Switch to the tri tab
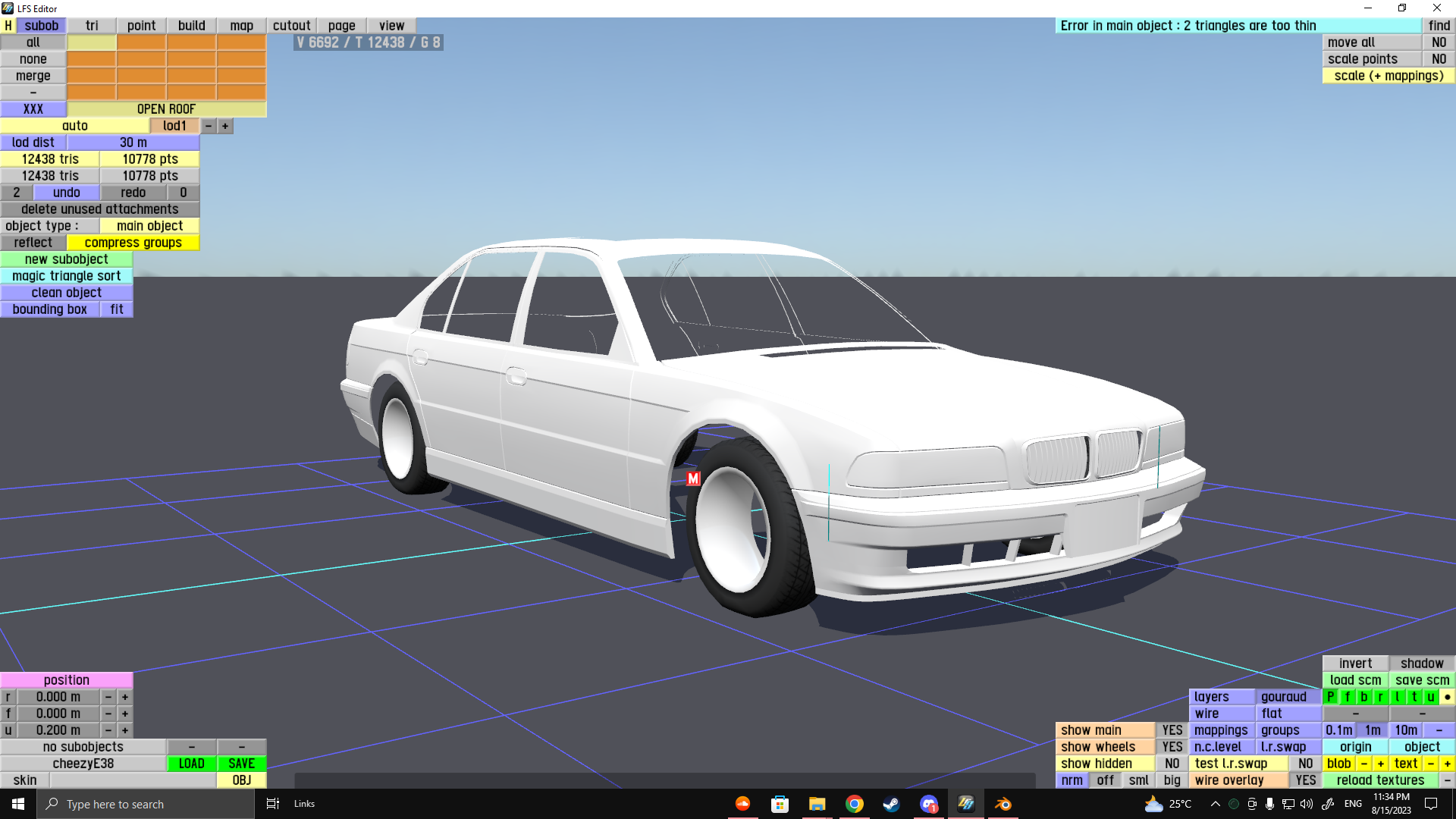This screenshot has height=819, width=1456. click(92, 25)
